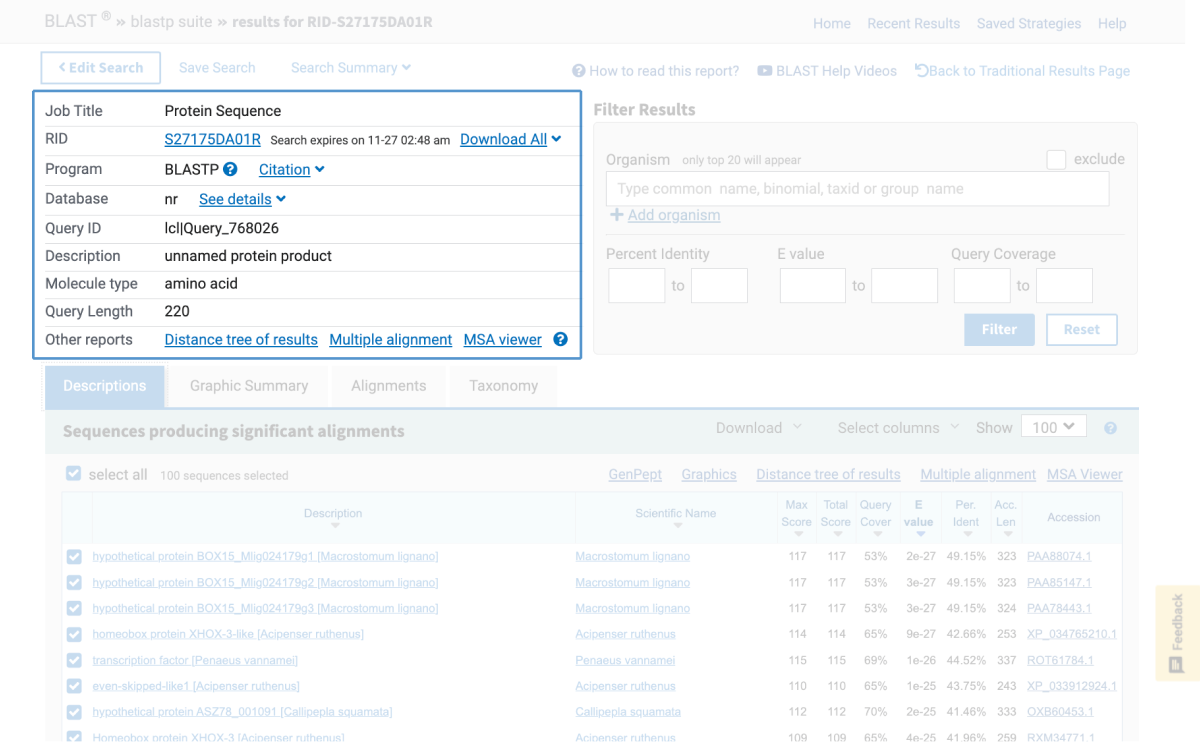Screen dimensions: 1200x743
Task: Open the Taxonomy tab
Action: point(503,386)
